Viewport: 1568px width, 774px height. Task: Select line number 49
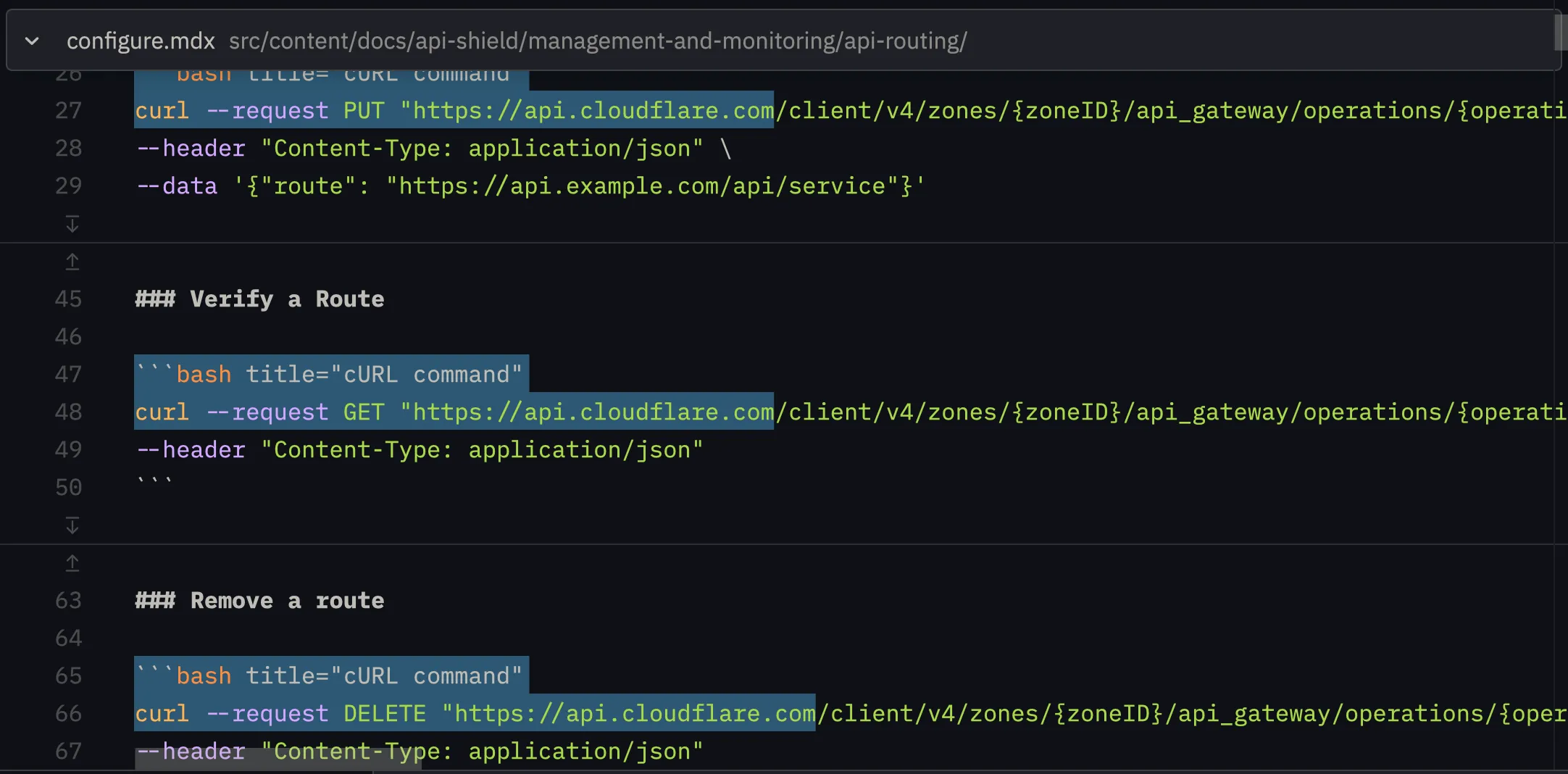(68, 449)
